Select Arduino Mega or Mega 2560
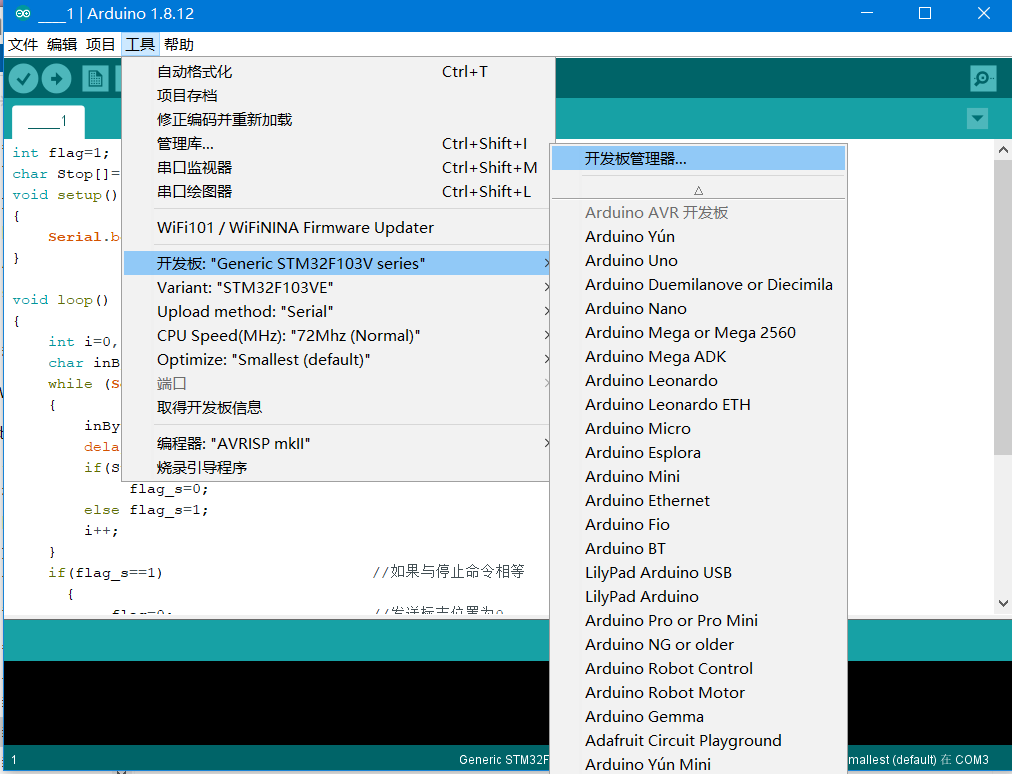Image resolution: width=1012 pixels, height=774 pixels. 698,332
